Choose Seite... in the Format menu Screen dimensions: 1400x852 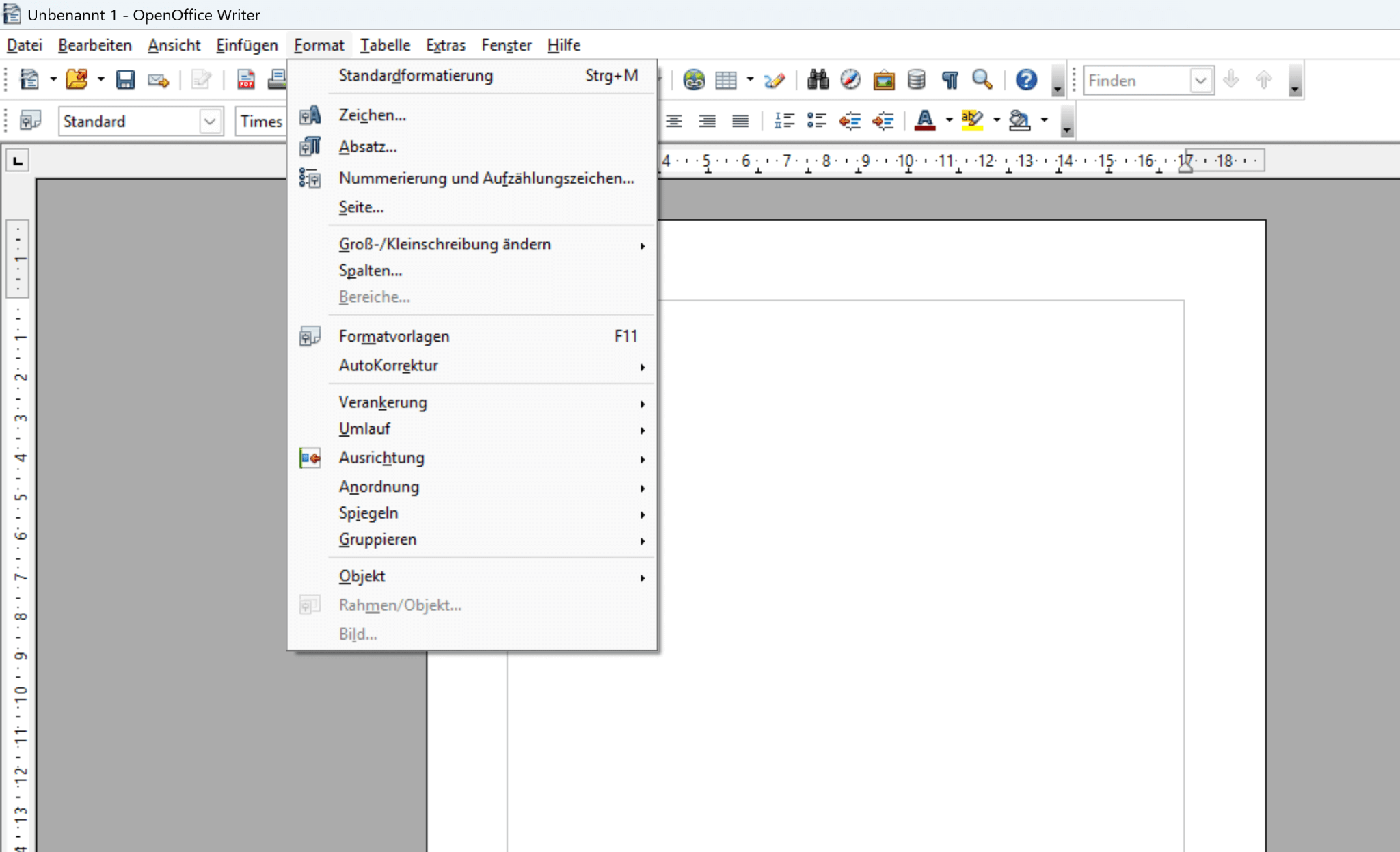361,207
